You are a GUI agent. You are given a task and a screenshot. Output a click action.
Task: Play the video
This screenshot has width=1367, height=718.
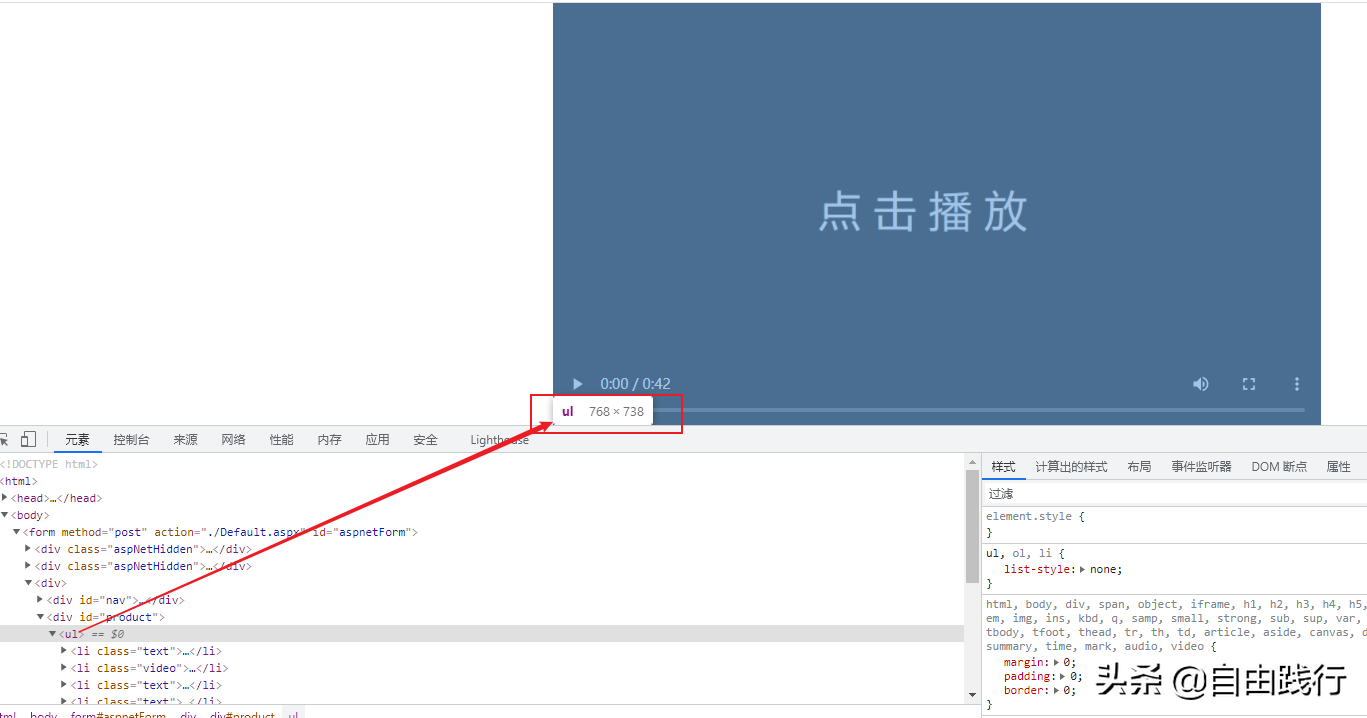[x=577, y=383]
